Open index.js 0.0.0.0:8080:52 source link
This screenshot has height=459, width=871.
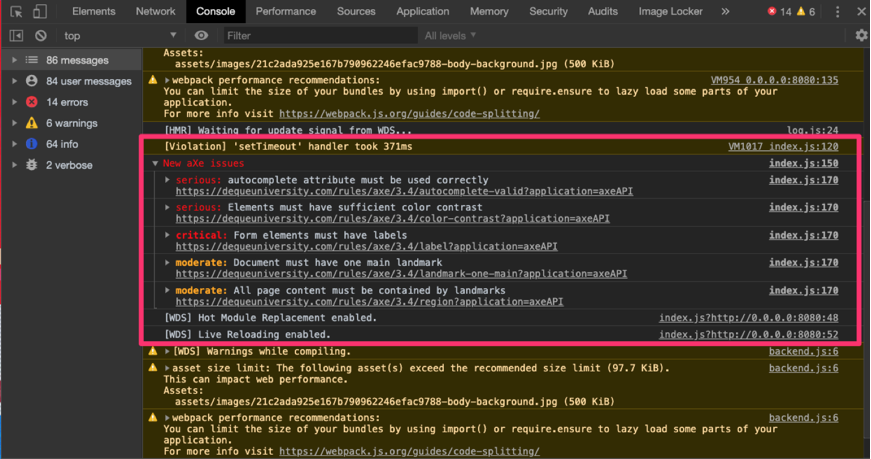click(749, 335)
